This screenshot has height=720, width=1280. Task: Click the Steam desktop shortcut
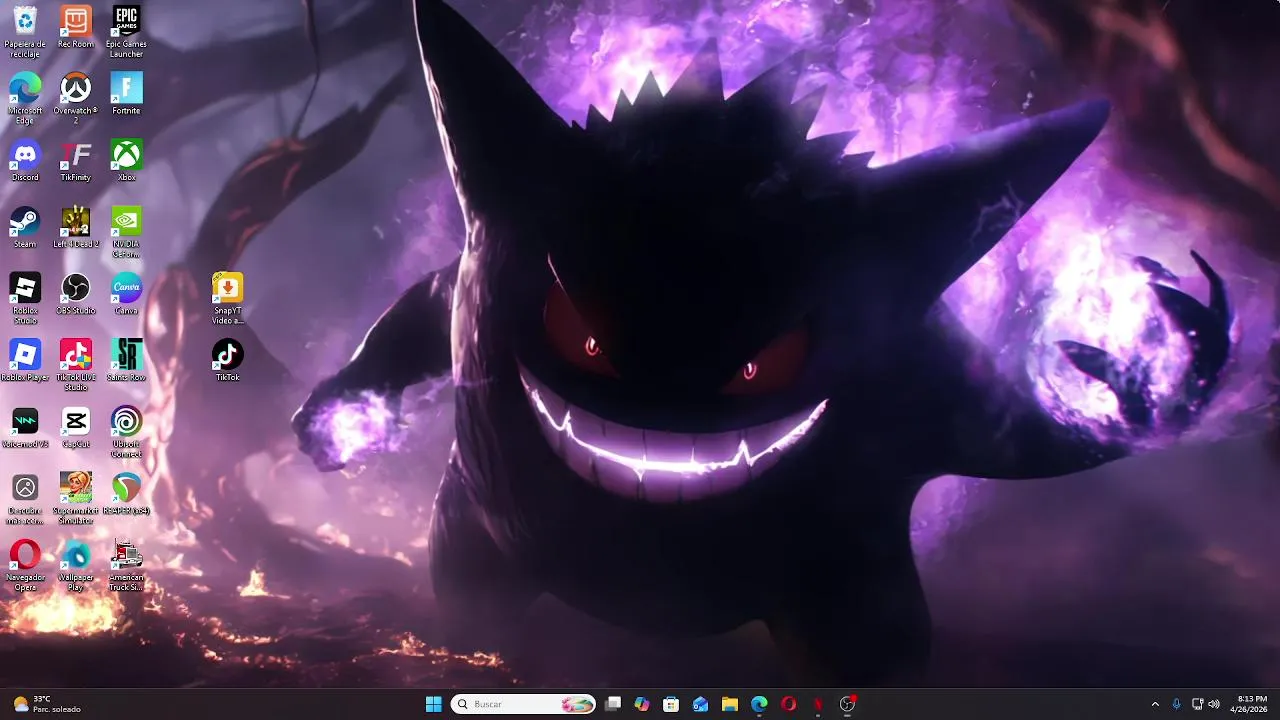pos(25,227)
